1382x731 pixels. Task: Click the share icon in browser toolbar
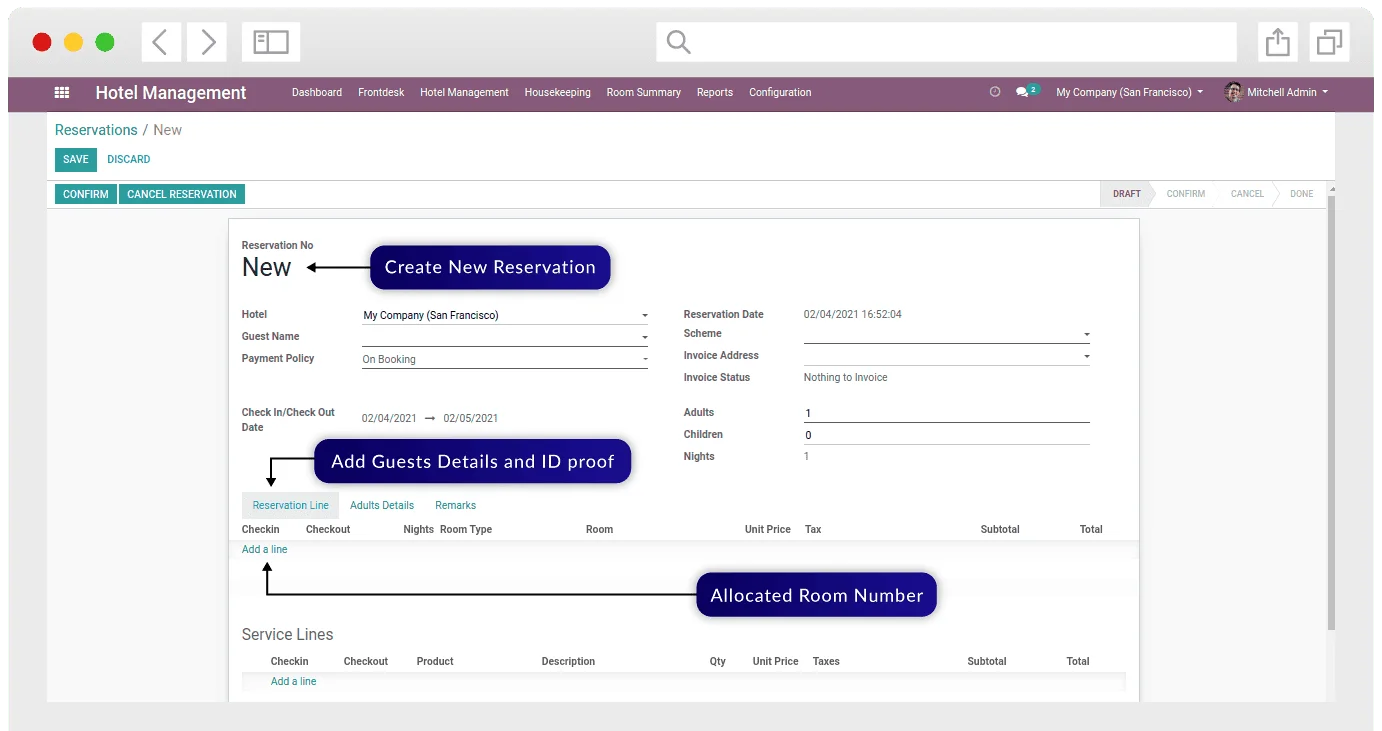[1278, 42]
